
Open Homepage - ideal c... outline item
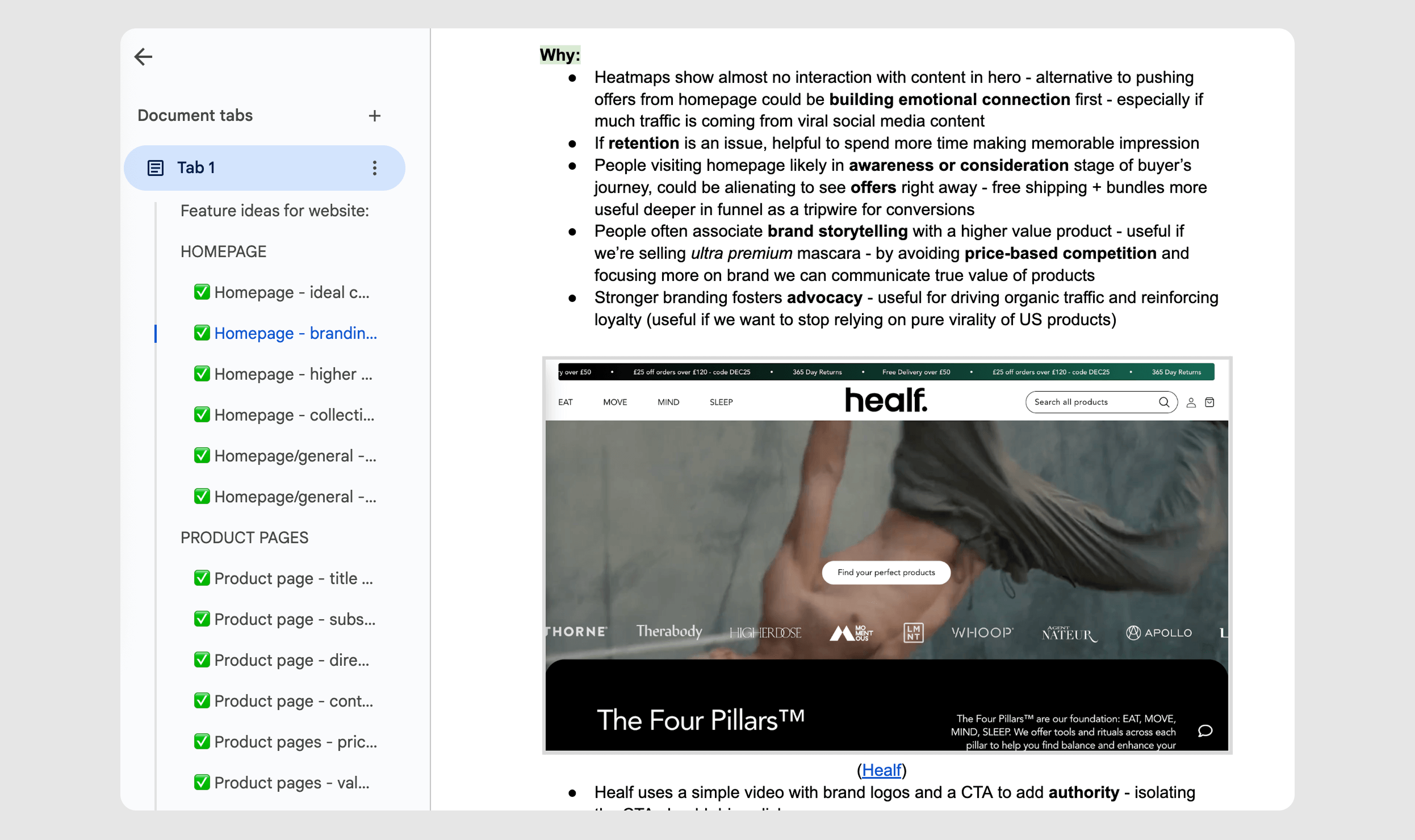tap(291, 292)
